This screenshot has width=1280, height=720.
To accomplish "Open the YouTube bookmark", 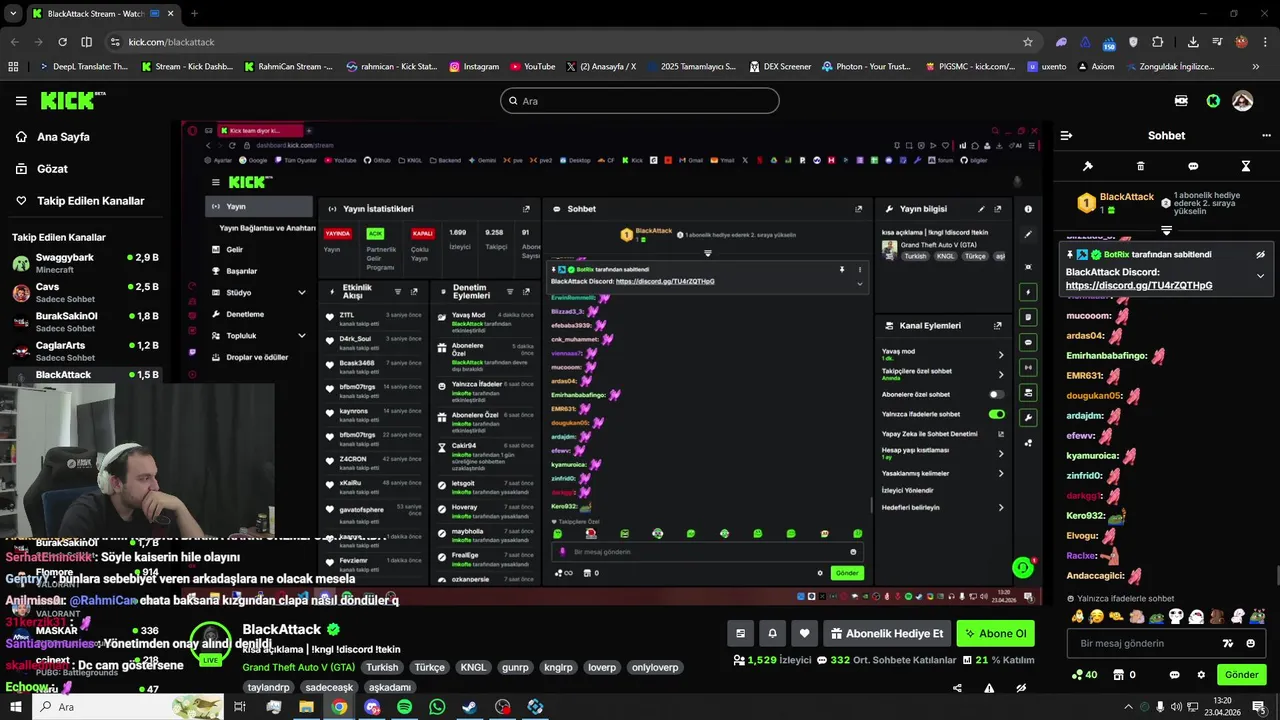I will (532, 67).
